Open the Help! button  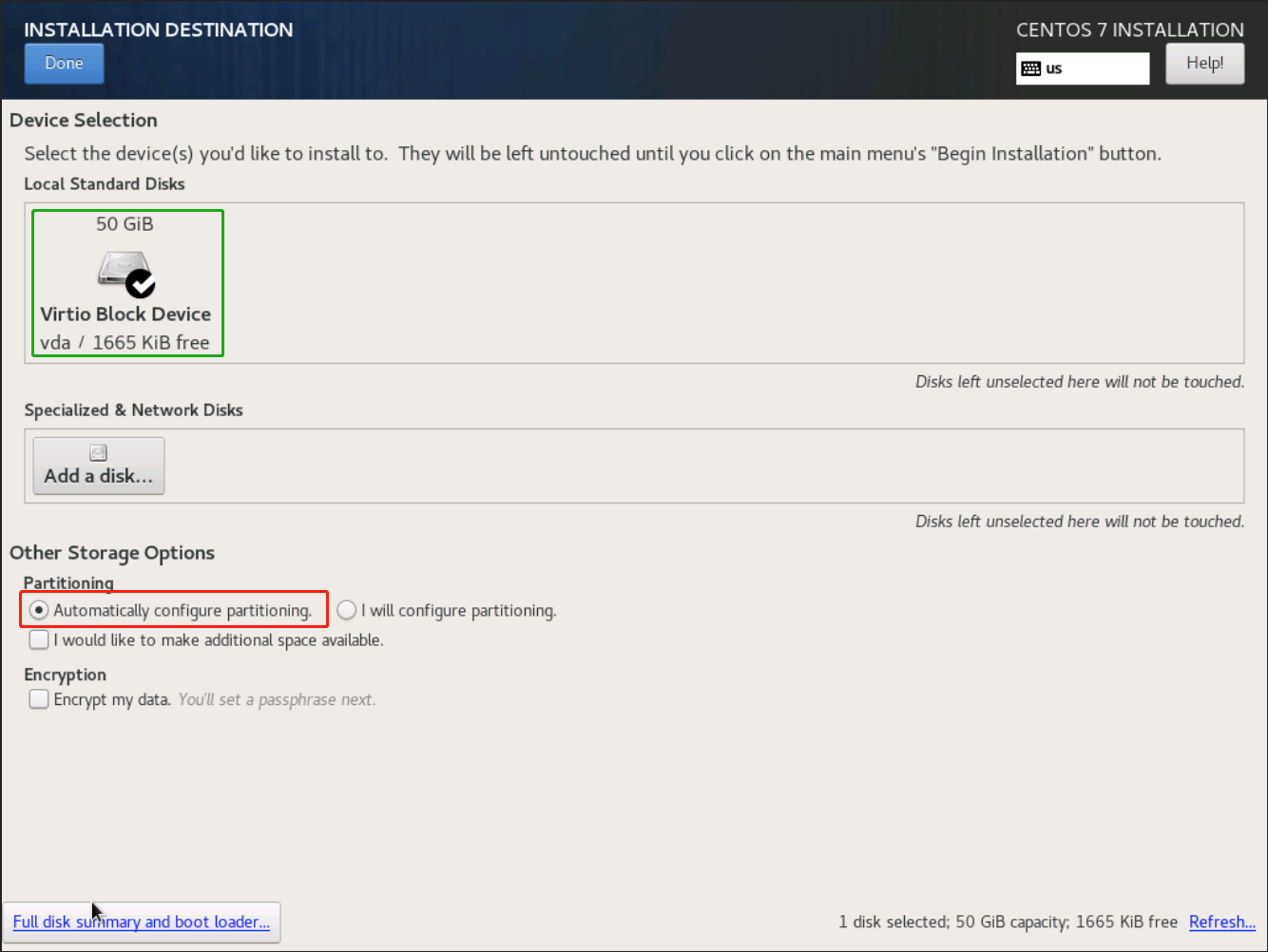pyautogui.click(x=1204, y=64)
